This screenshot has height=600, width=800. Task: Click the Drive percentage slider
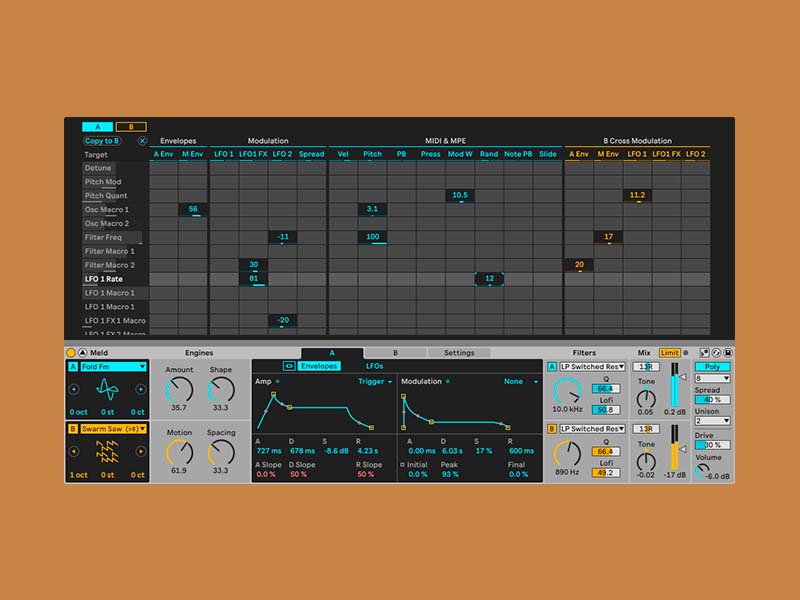(712, 444)
